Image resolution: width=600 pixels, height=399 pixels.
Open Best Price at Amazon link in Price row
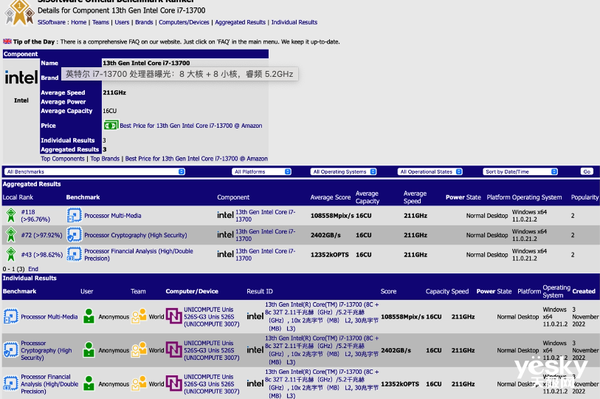click(x=191, y=125)
